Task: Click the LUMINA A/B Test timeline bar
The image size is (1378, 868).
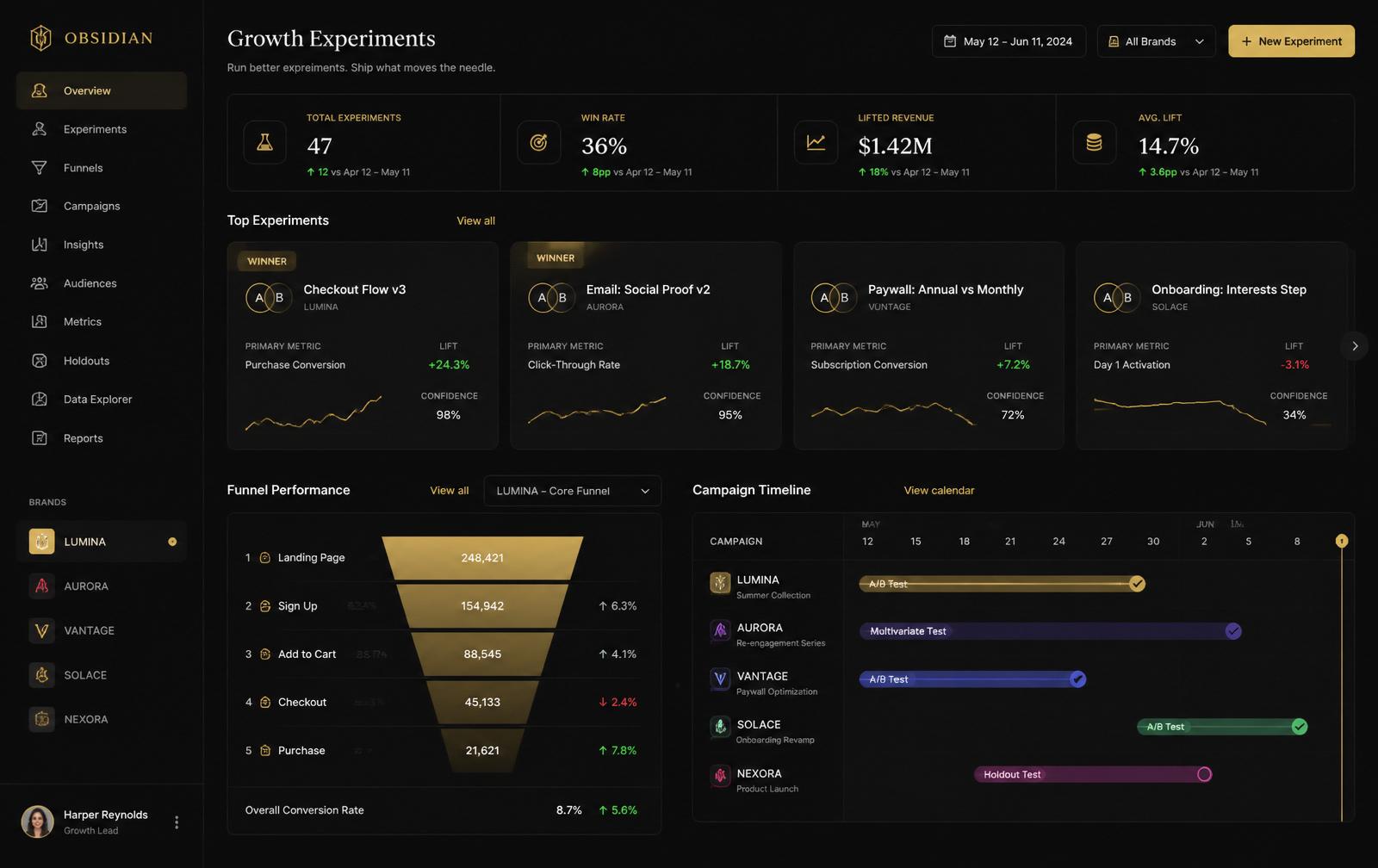Action: point(1002,584)
